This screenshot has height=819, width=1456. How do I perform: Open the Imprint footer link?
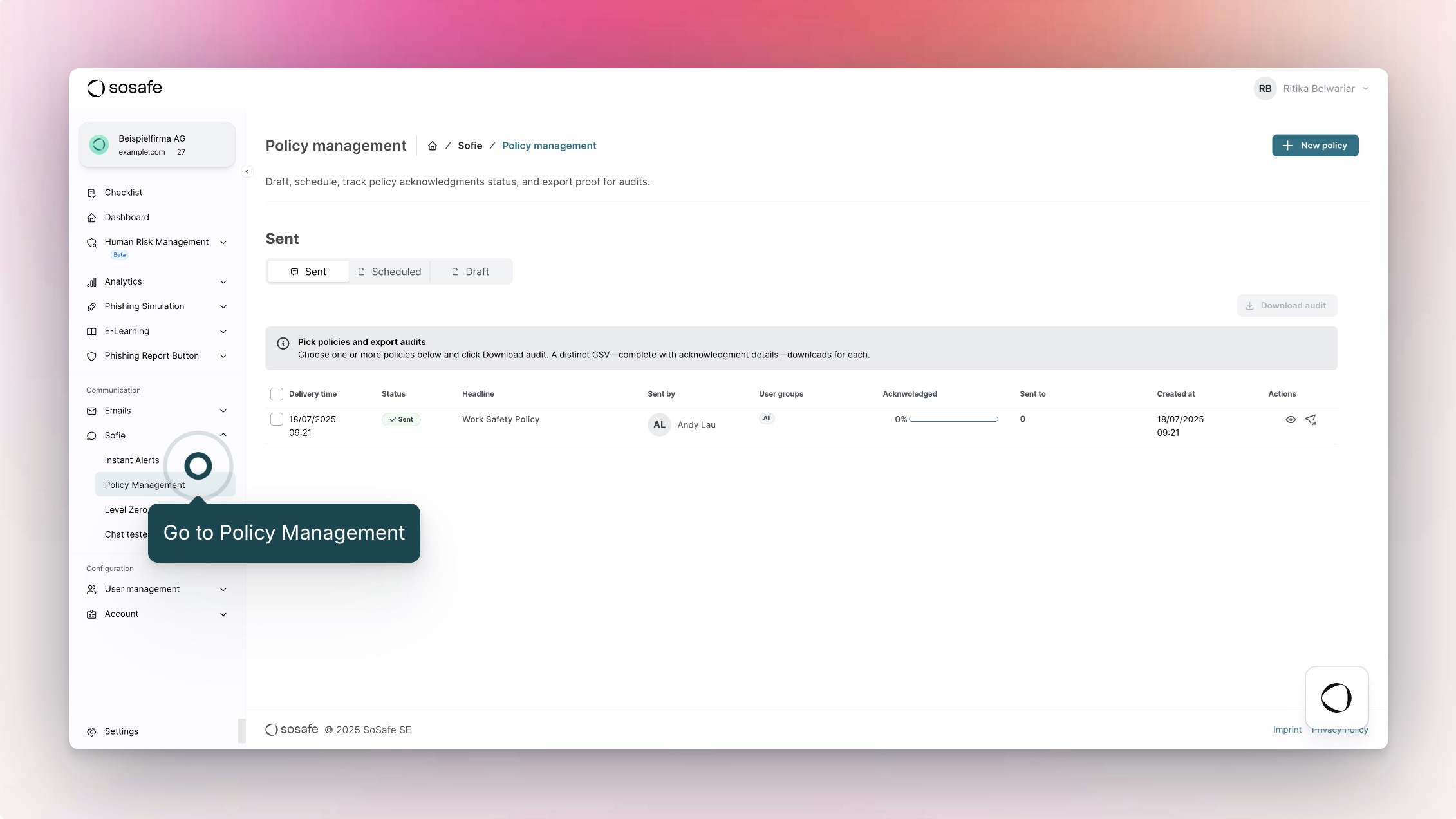pos(1287,730)
